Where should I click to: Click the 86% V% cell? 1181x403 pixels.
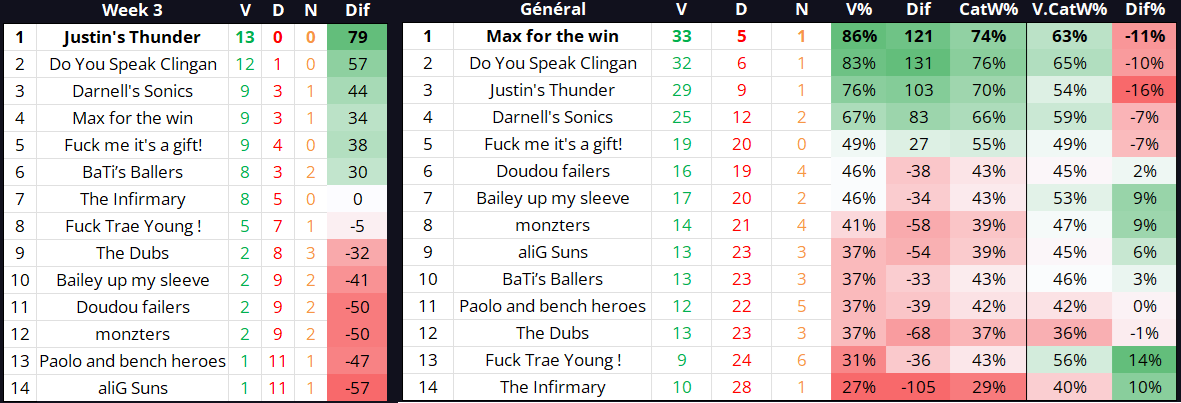[x=860, y=37]
